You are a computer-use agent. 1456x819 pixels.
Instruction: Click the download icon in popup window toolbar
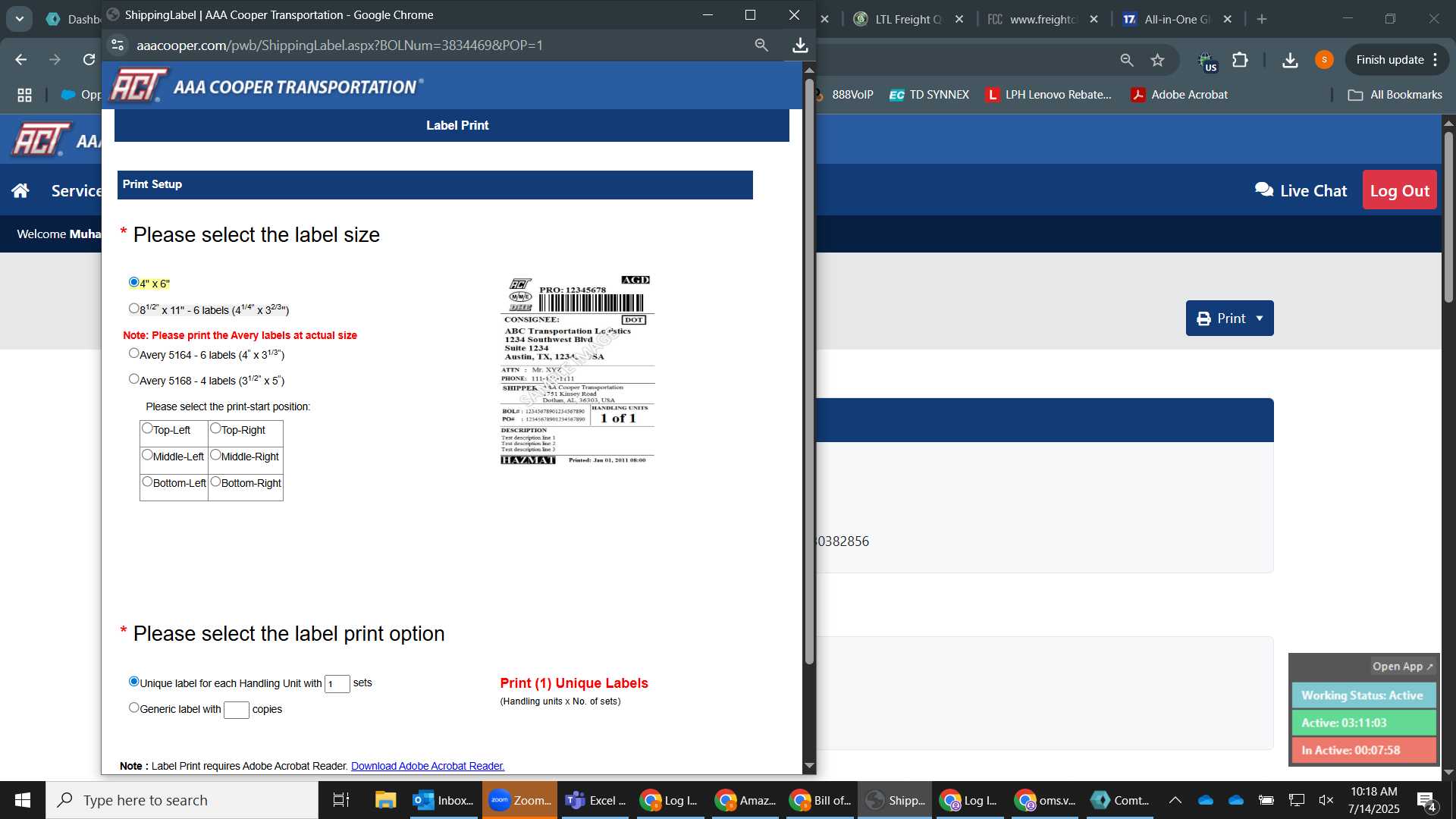[x=799, y=45]
